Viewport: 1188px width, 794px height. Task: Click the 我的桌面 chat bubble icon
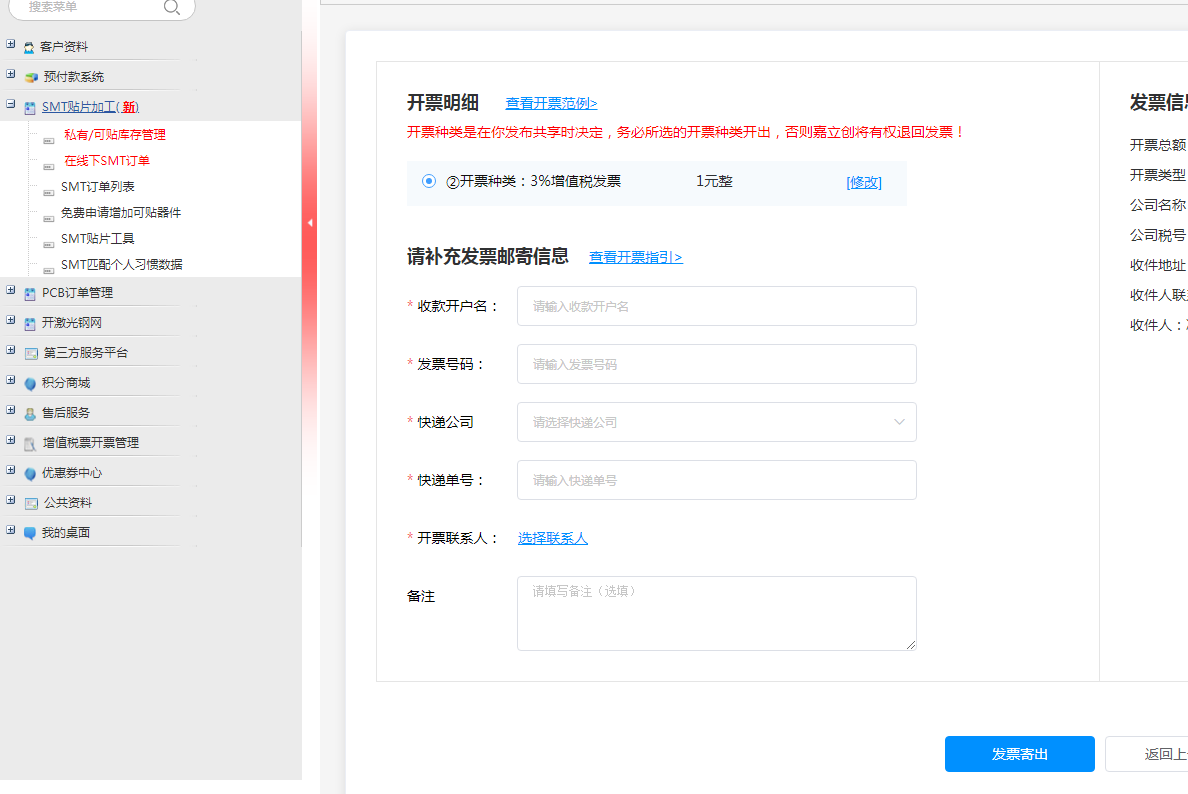(30, 533)
